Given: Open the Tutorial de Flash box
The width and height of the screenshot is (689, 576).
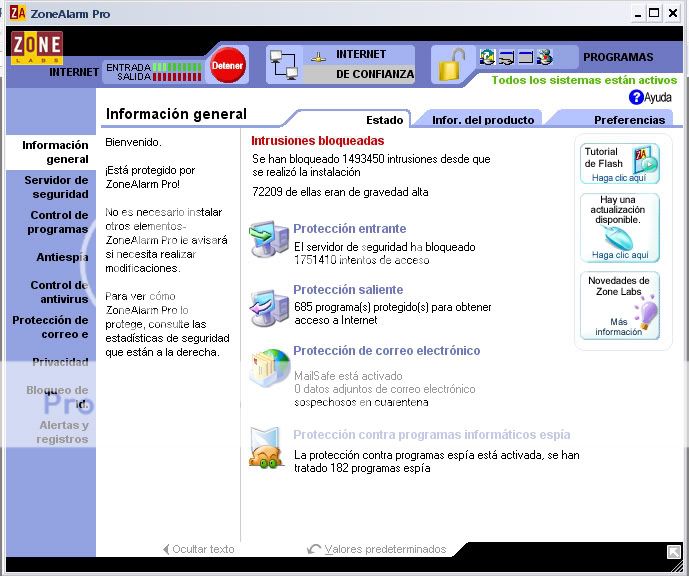Looking at the screenshot, I should [x=619, y=164].
